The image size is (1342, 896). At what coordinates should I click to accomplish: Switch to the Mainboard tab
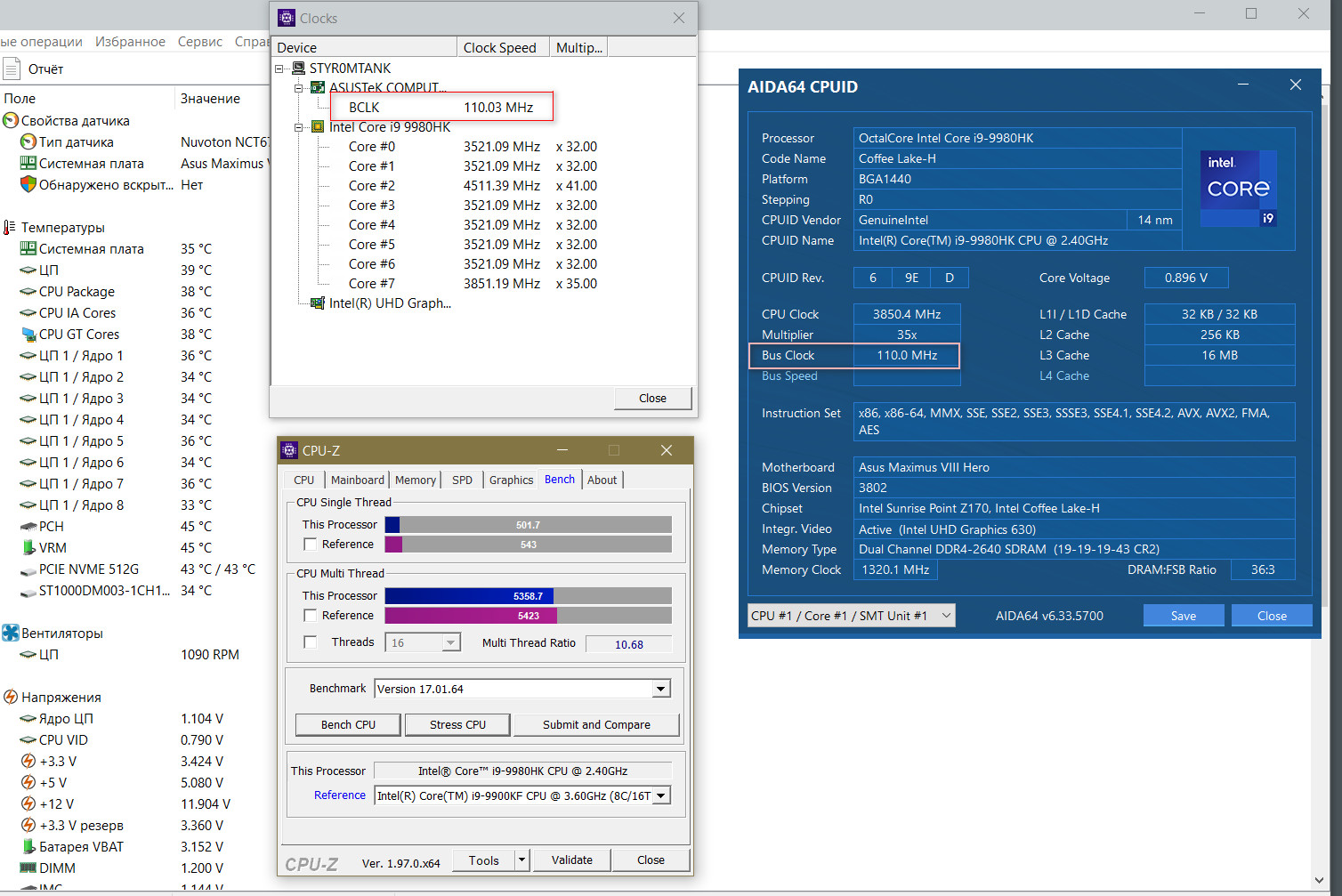(358, 480)
